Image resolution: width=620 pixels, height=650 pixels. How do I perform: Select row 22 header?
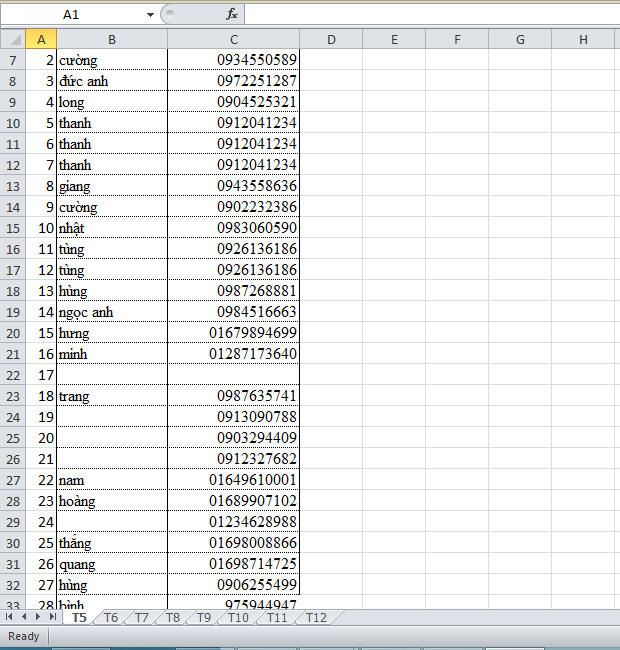(x=13, y=376)
